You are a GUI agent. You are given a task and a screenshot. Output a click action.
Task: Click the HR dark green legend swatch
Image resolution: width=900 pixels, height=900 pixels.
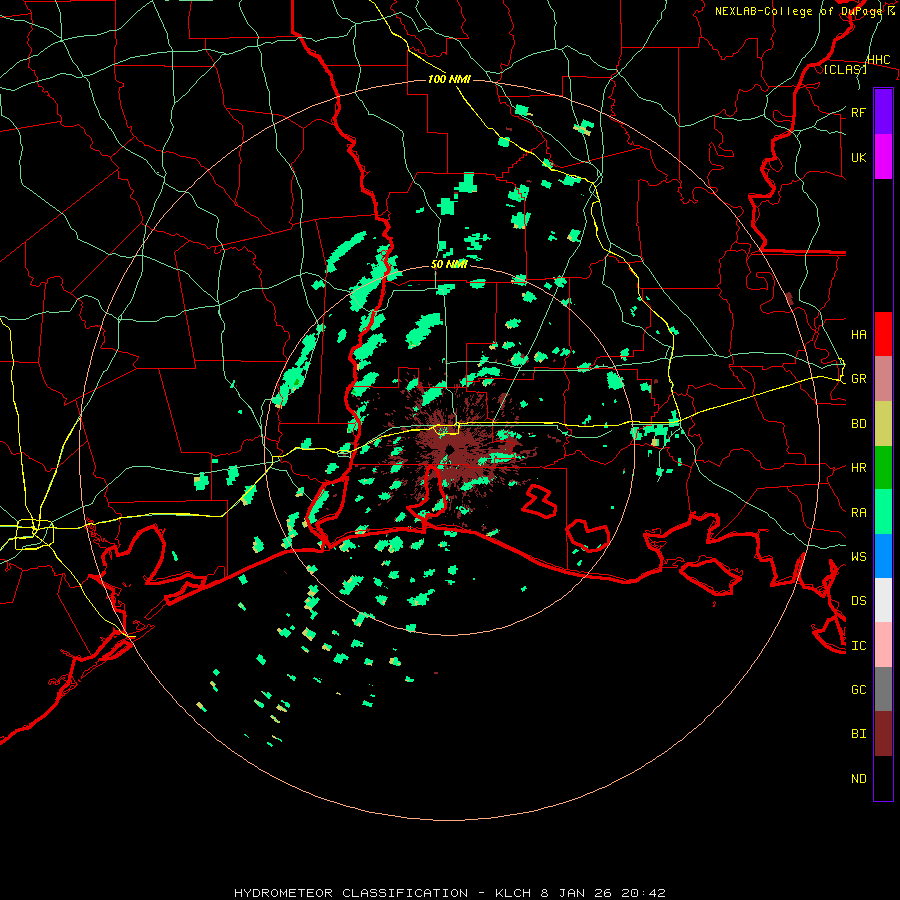coord(883,467)
